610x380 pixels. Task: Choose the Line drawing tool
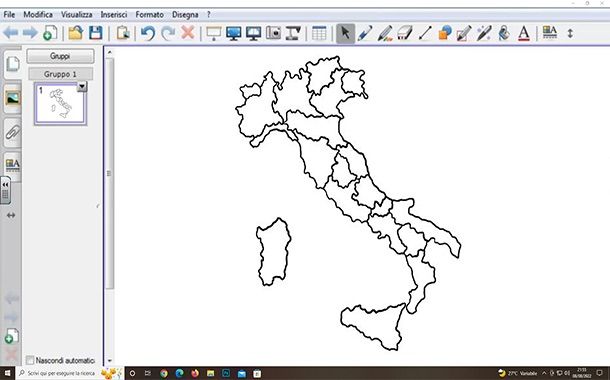point(425,33)
